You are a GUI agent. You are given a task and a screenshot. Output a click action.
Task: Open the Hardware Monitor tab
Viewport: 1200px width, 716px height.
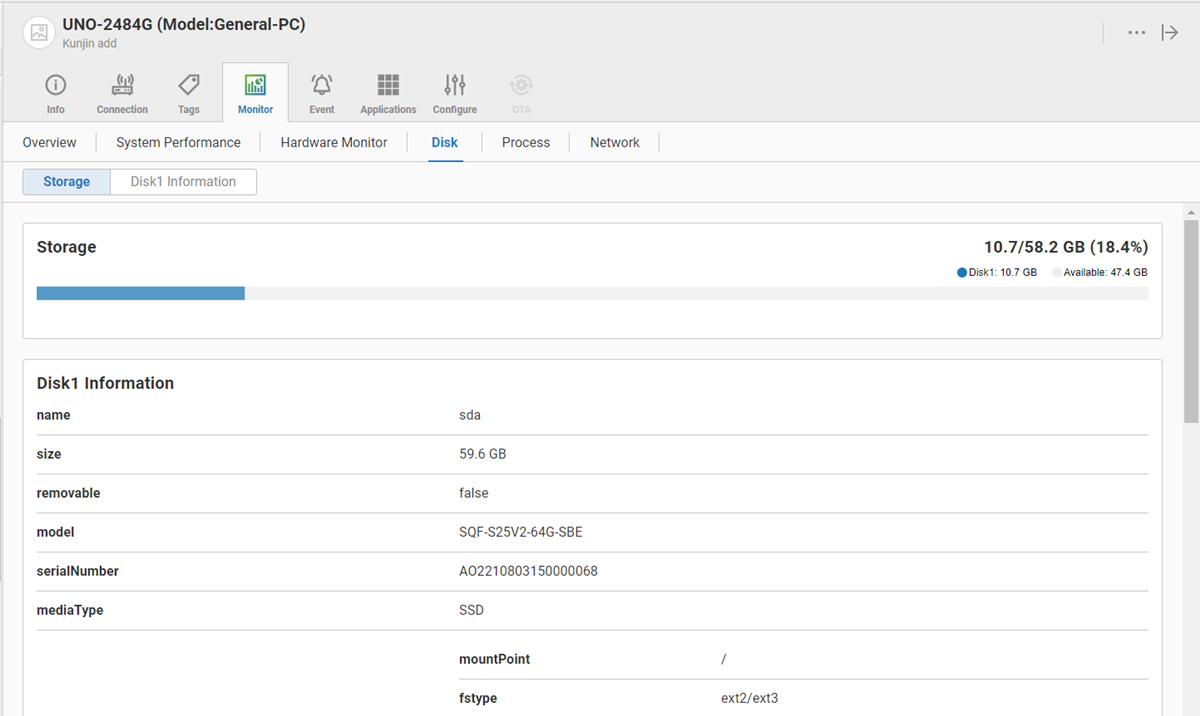pos(334,143)
